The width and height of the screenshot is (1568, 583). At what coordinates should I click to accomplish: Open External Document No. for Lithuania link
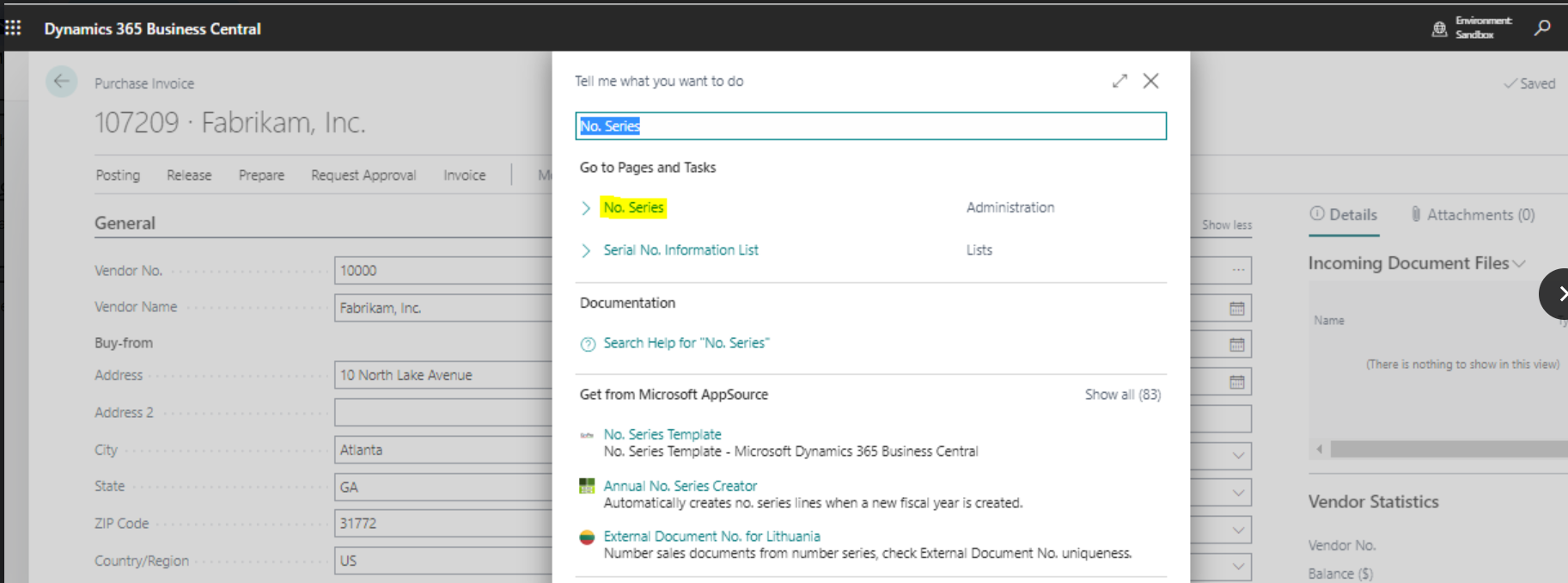click(x=711, y=537)
